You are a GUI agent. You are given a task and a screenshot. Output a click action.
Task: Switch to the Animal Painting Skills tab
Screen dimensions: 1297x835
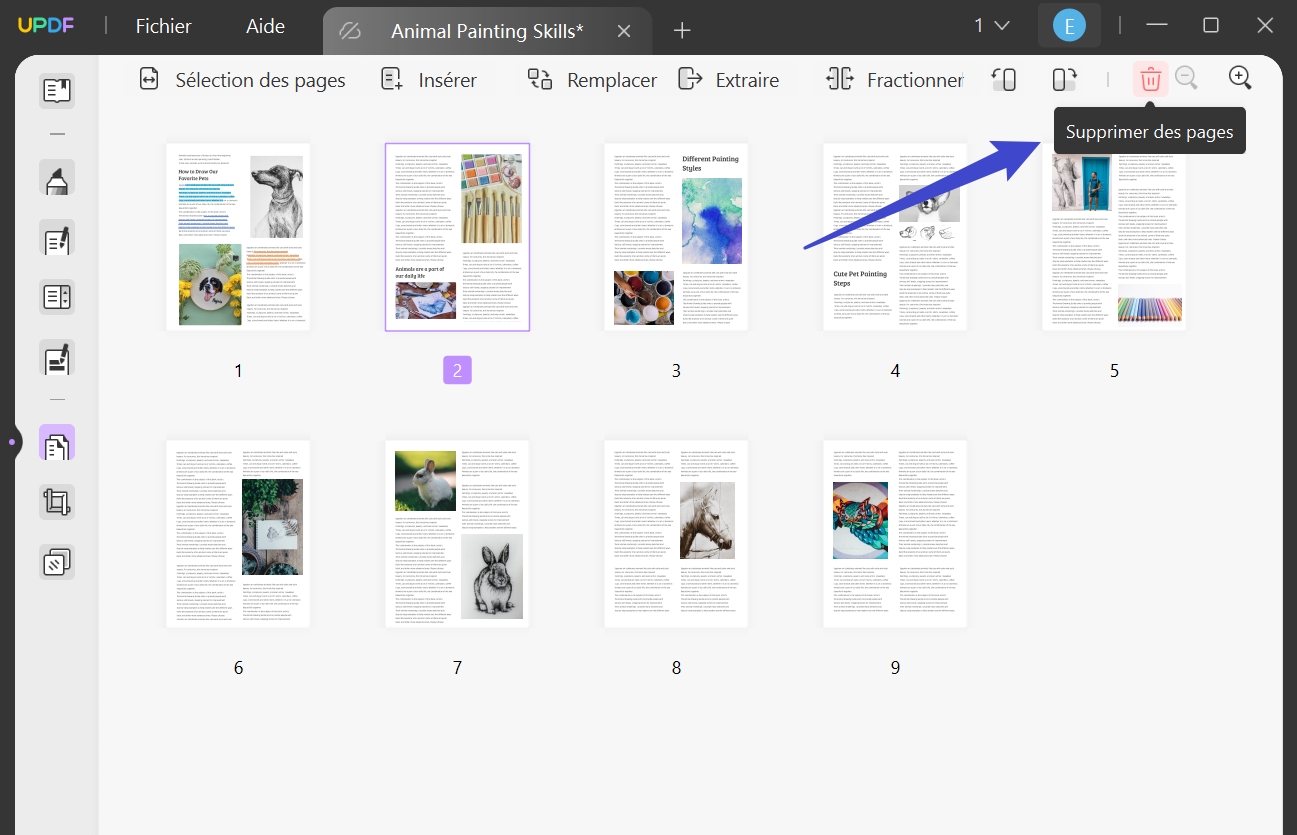click(486, 31)
